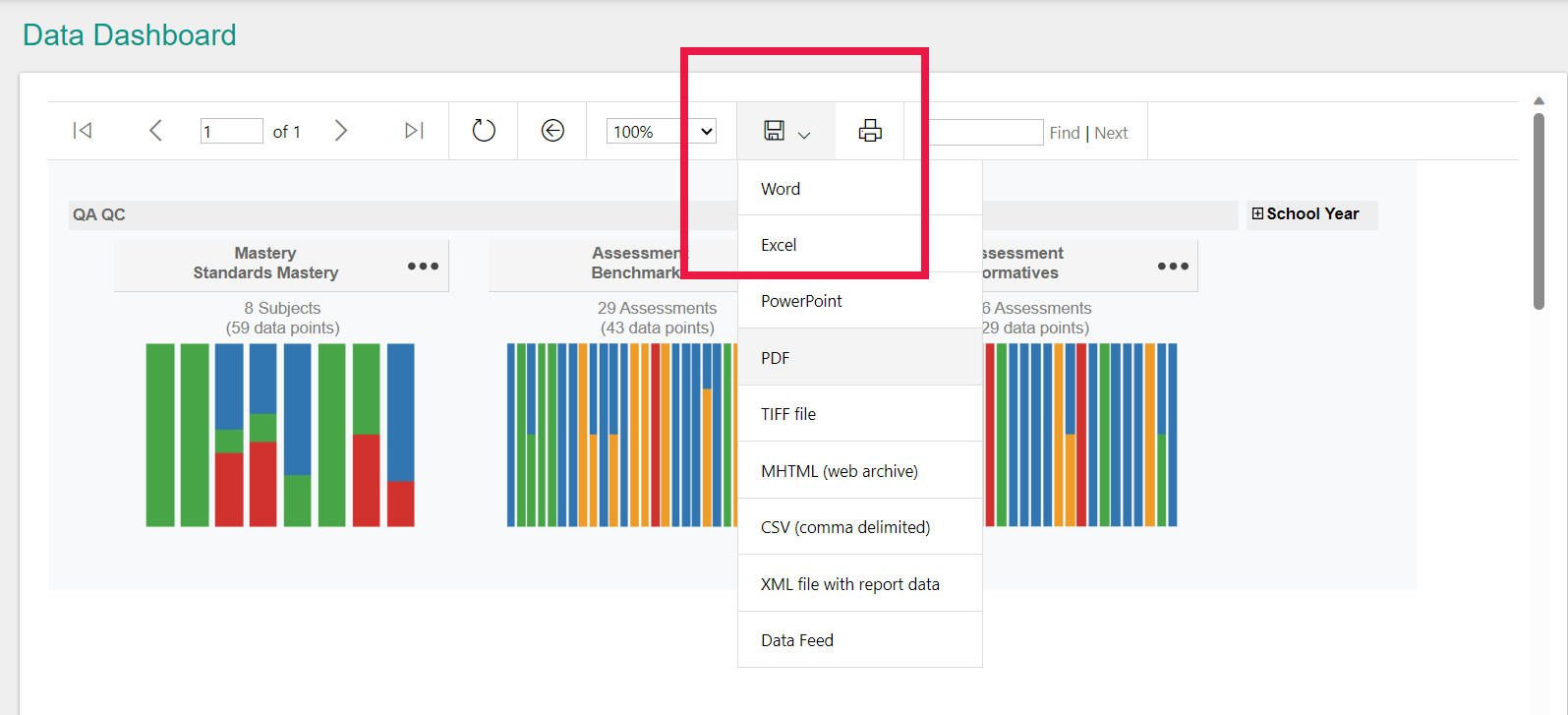Export report as PDF

pos(860,358)
